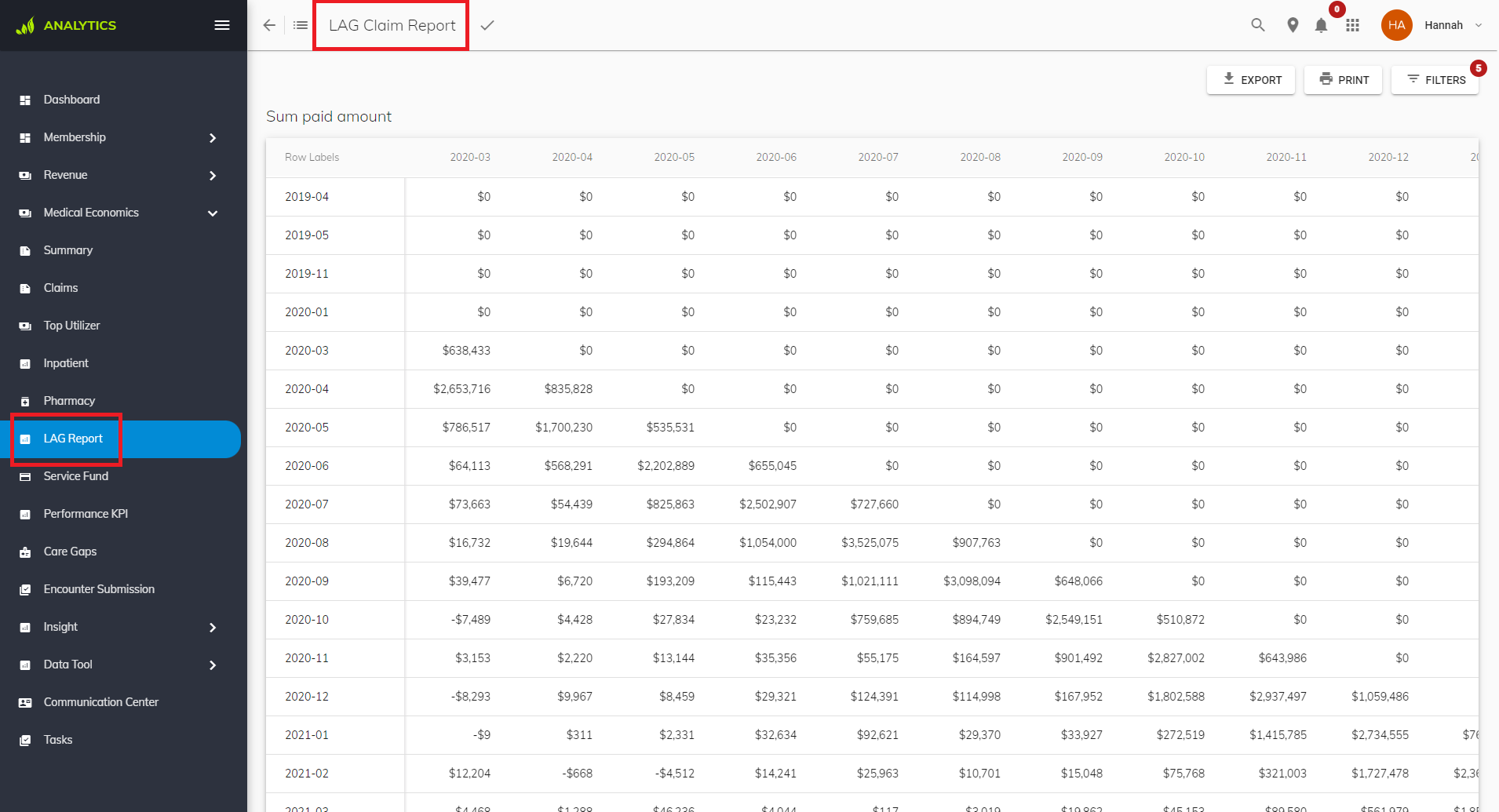
Task: Click the Service Fund sidebar icon
Action: (25, 476)
